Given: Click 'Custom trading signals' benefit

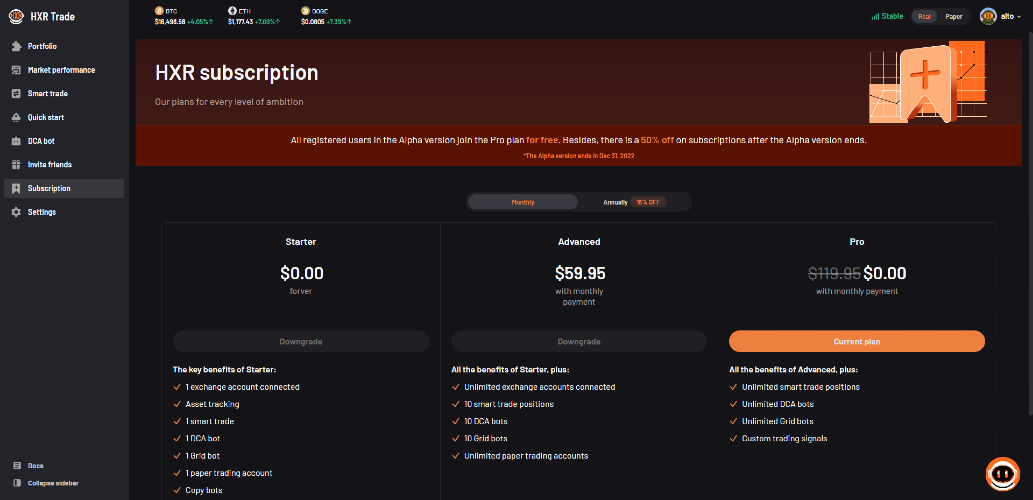Looking at the screenshot, I should [x=784, y=438].
